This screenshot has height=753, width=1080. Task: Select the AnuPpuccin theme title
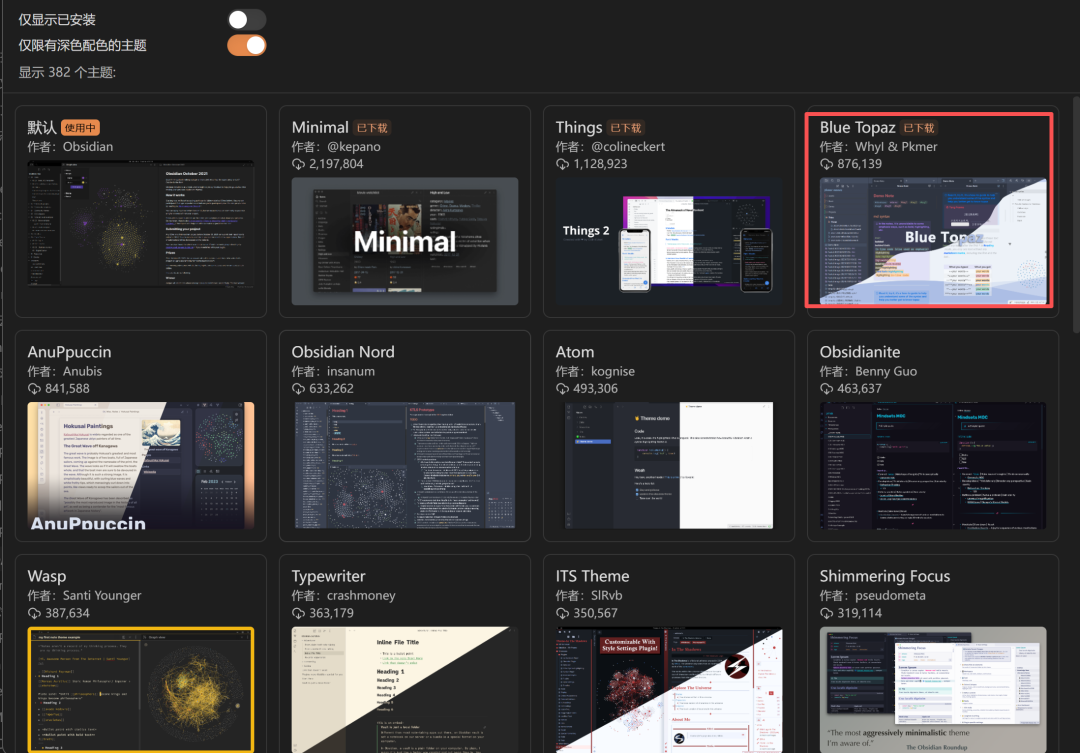70,352
